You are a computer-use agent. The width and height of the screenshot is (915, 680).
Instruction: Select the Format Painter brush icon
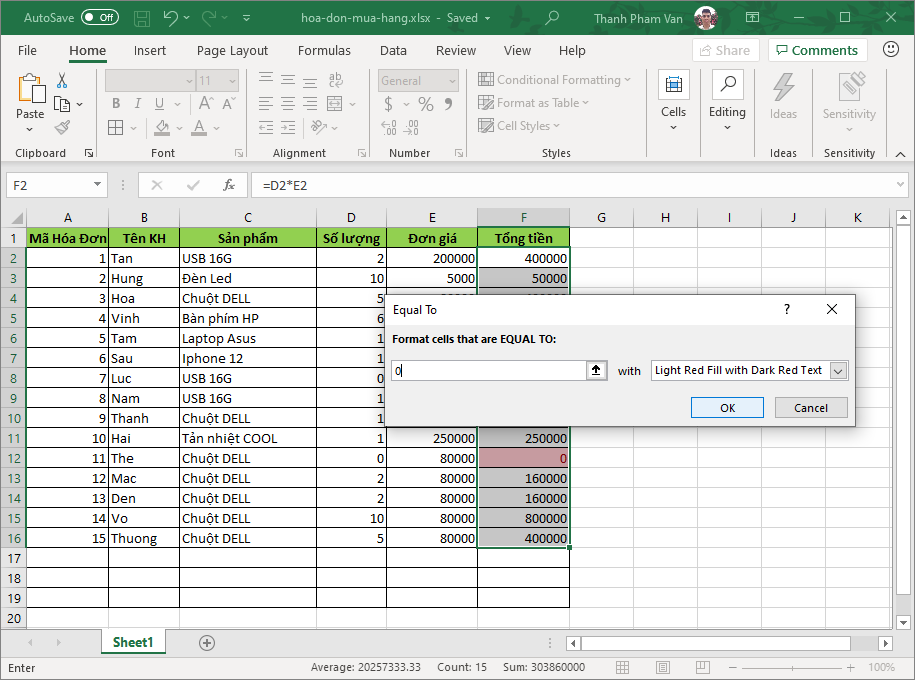point(62,127)
